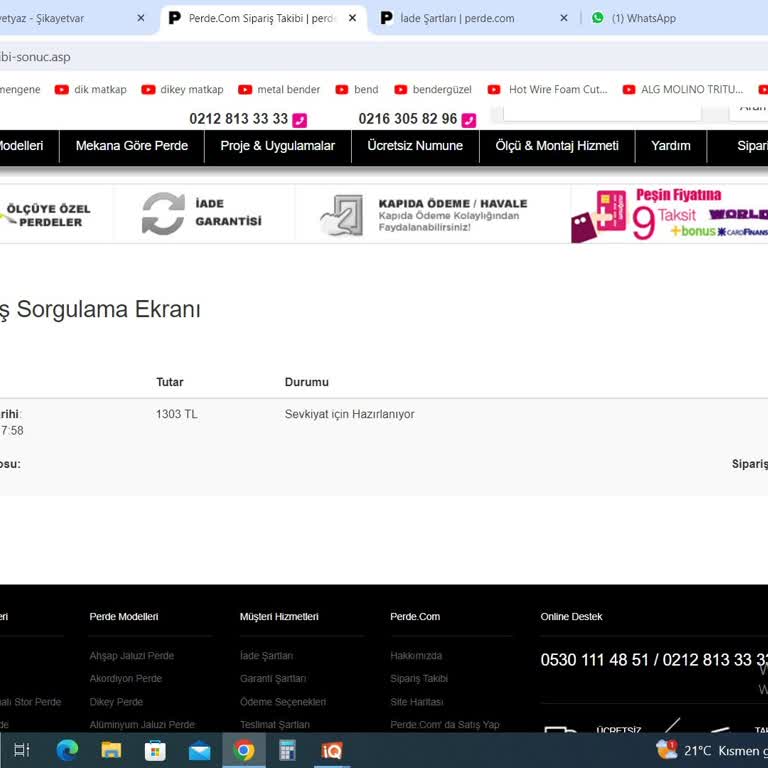
Task: Open the Mekana Göre Perde menu
Action: (x=132, y=146)
